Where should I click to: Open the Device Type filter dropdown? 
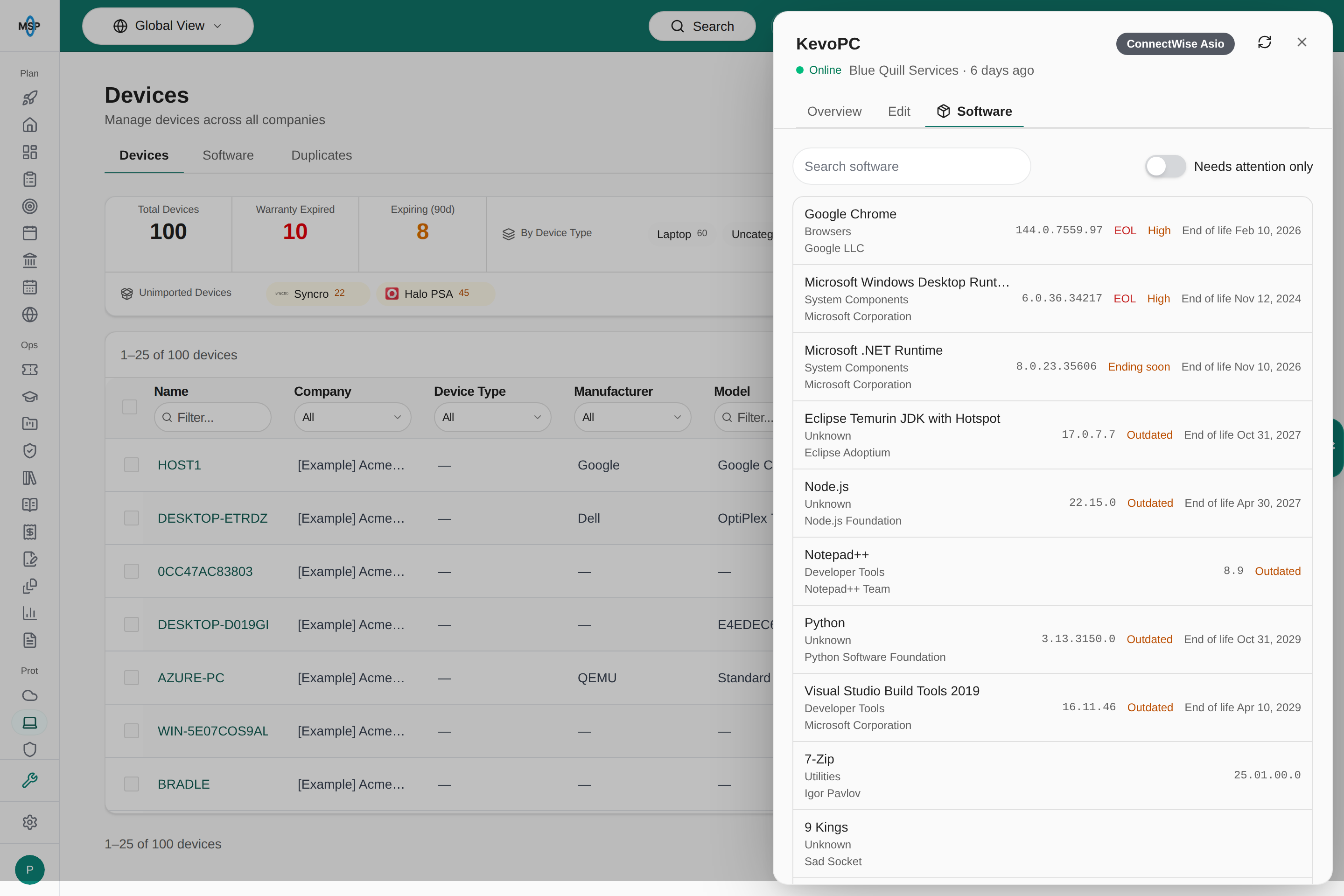pos(492,417)
